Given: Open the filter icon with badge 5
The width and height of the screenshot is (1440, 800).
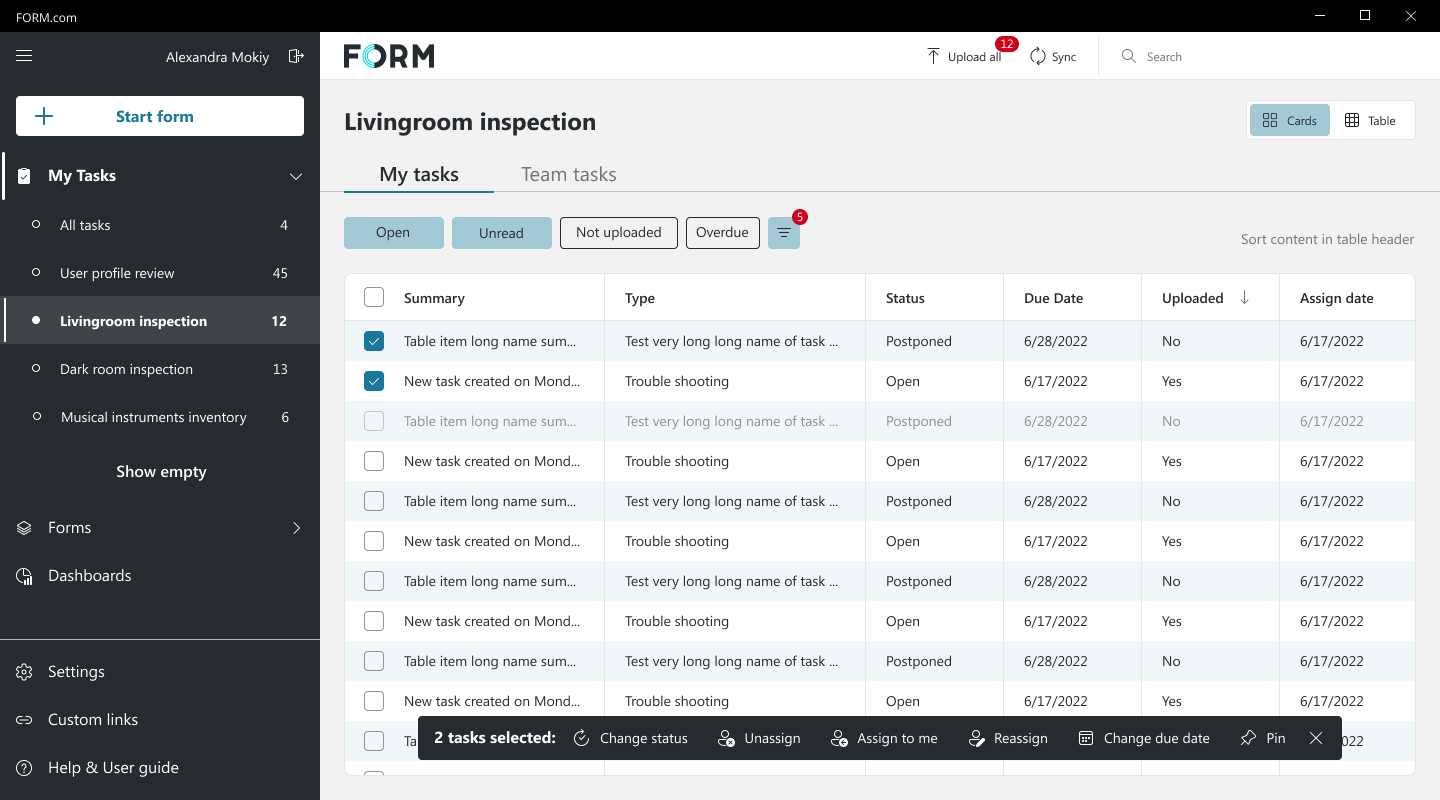Looking at the screenshot, I should 784,233.
